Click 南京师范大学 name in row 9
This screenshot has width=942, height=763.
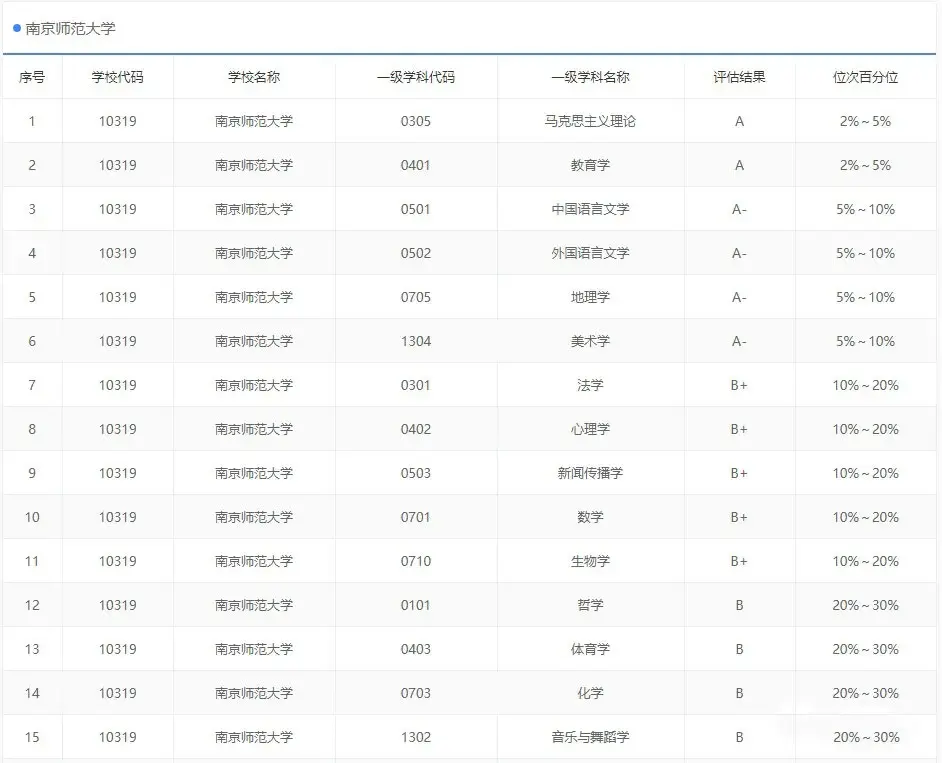pyautogui.click(x=254, y=473)
